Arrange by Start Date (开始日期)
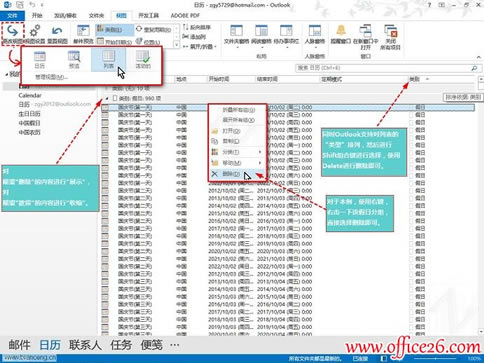Image resolution: width=484 pixels, height=363 pixels. [x=114, y=42]
